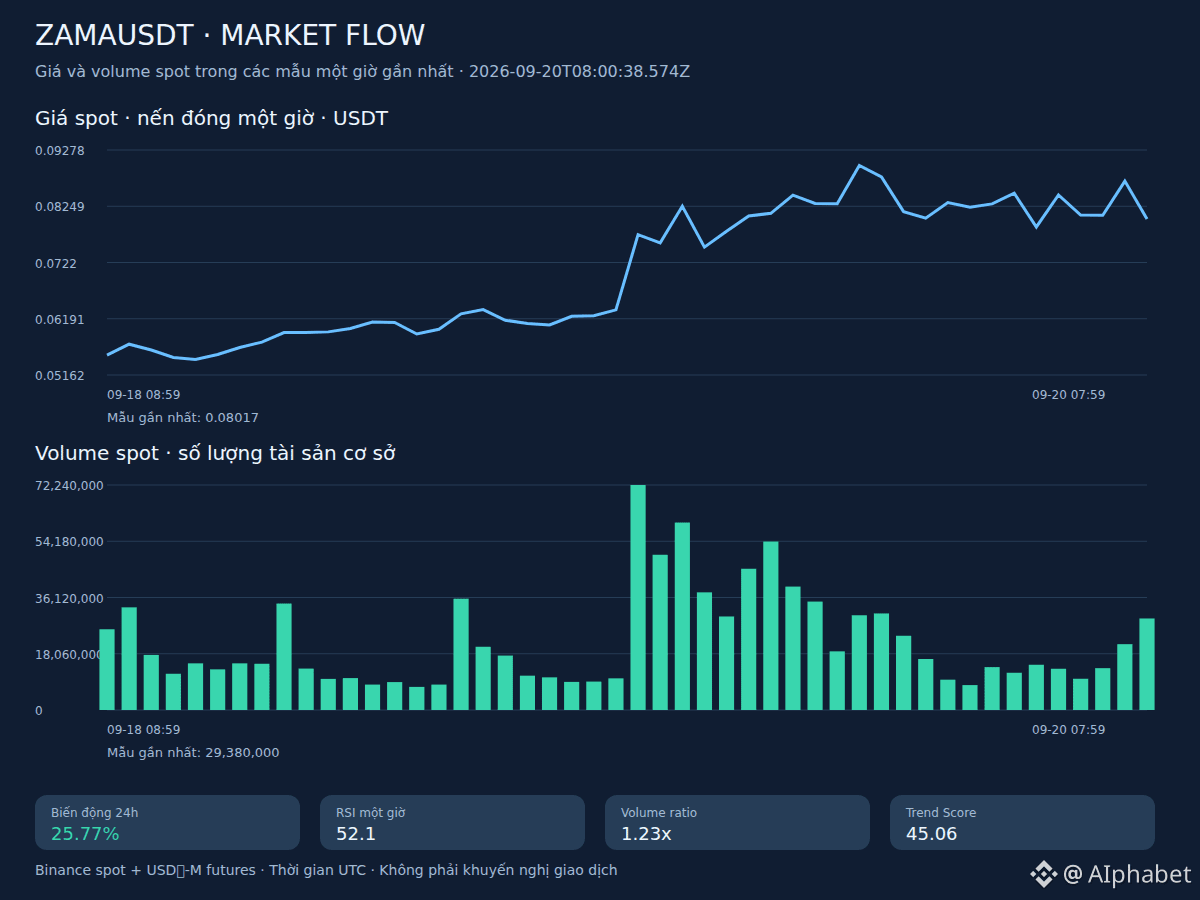Click the Binance logo icon in watermark

(x=1044, y=874)
